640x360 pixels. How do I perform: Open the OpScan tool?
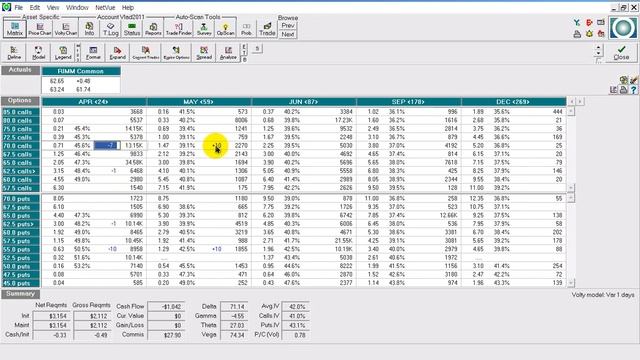pos(225,29)
